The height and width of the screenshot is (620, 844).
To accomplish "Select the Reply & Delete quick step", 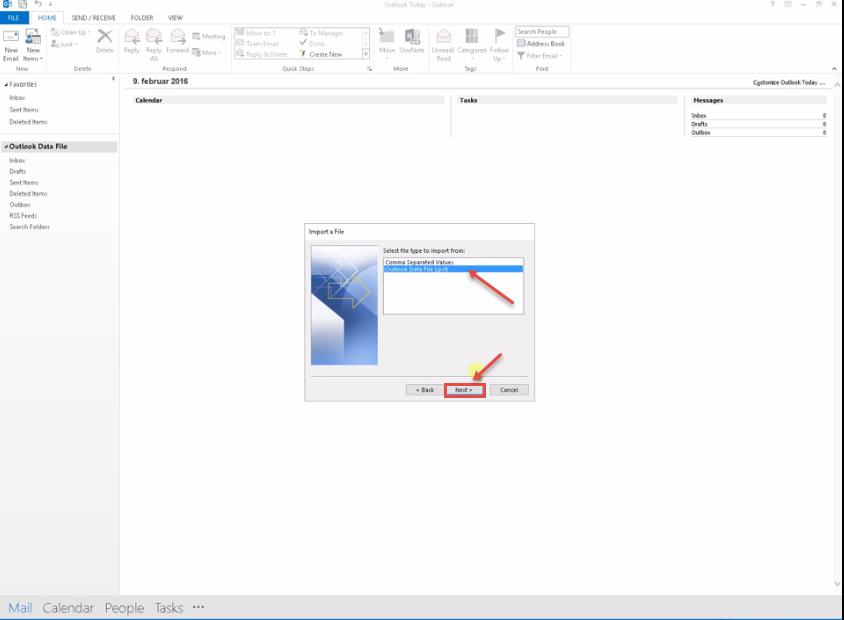I will pyautogui.click(x=262, y=54).
